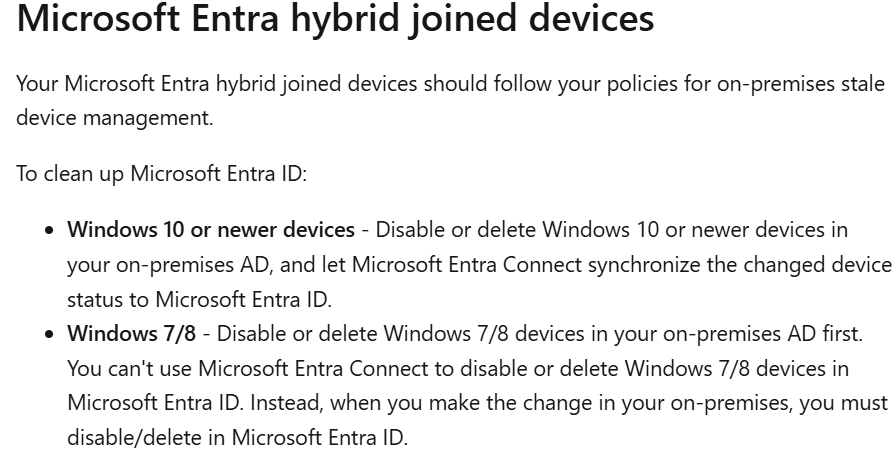Screen dimensions: 894x463
Task: Click the text "disable/delete in Microsoft Entra ID."
Action: pos(238,437)
